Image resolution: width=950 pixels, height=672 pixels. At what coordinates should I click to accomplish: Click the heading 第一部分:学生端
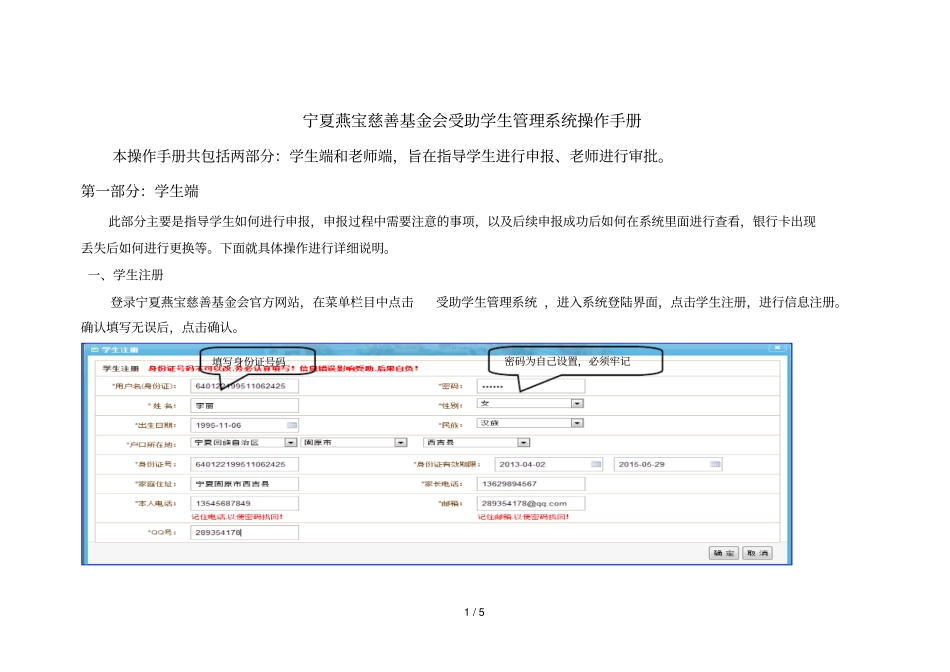tap(140, 191)
